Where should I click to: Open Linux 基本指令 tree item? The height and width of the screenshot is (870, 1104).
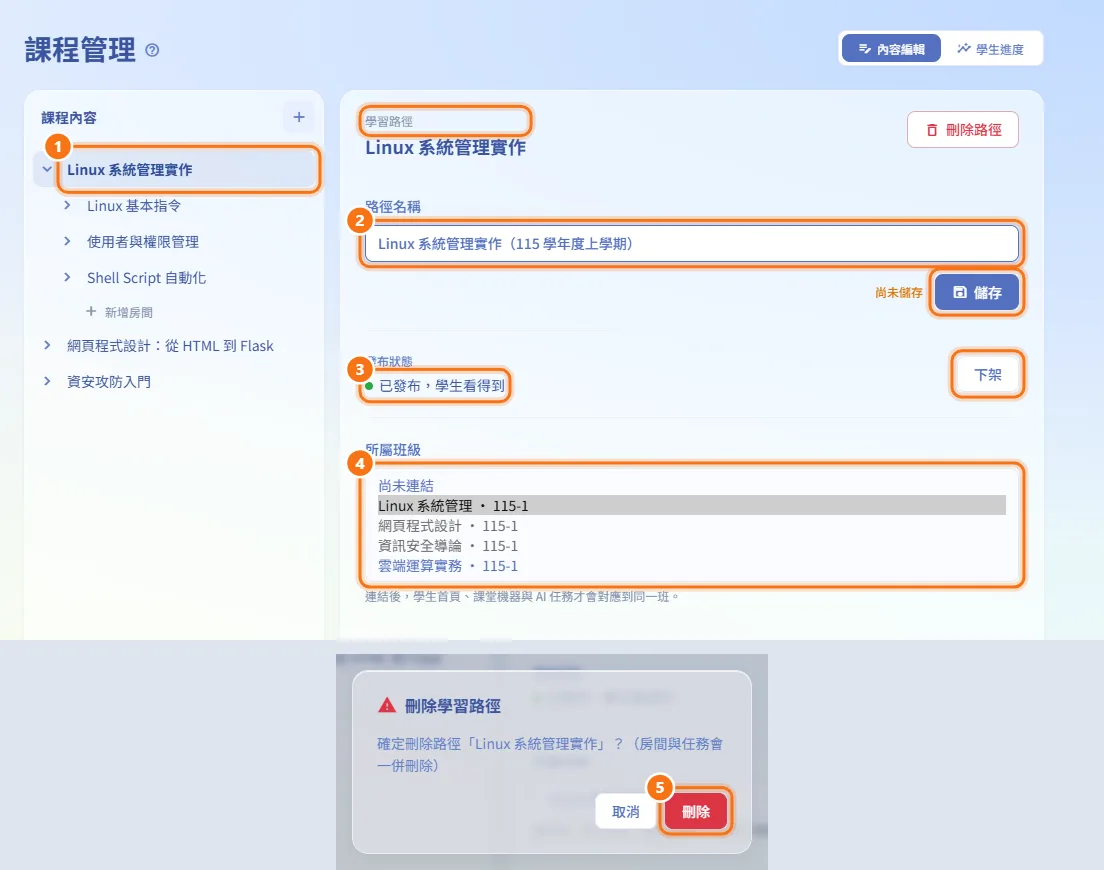point(134,206)
